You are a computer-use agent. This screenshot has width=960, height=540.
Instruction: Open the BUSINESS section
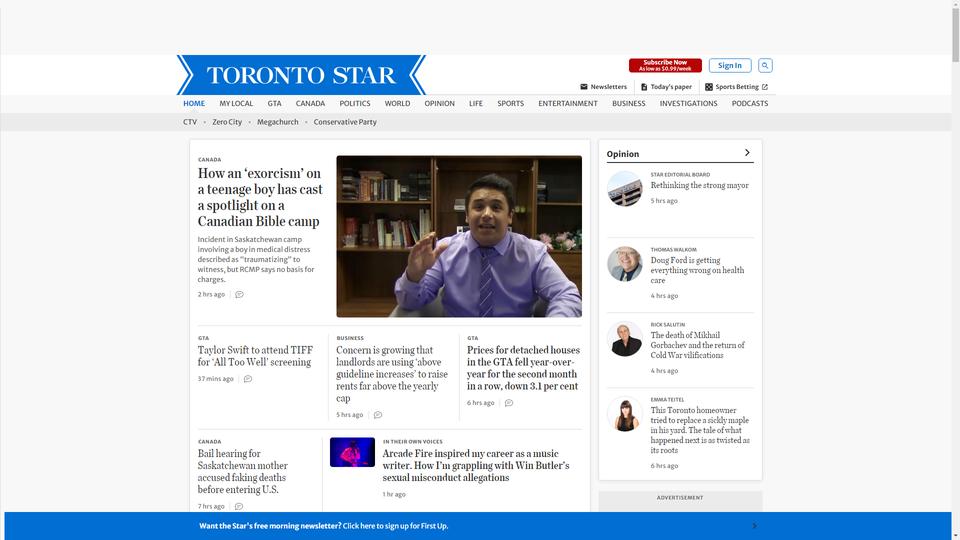pyautogui.click(x=629, y=103)
